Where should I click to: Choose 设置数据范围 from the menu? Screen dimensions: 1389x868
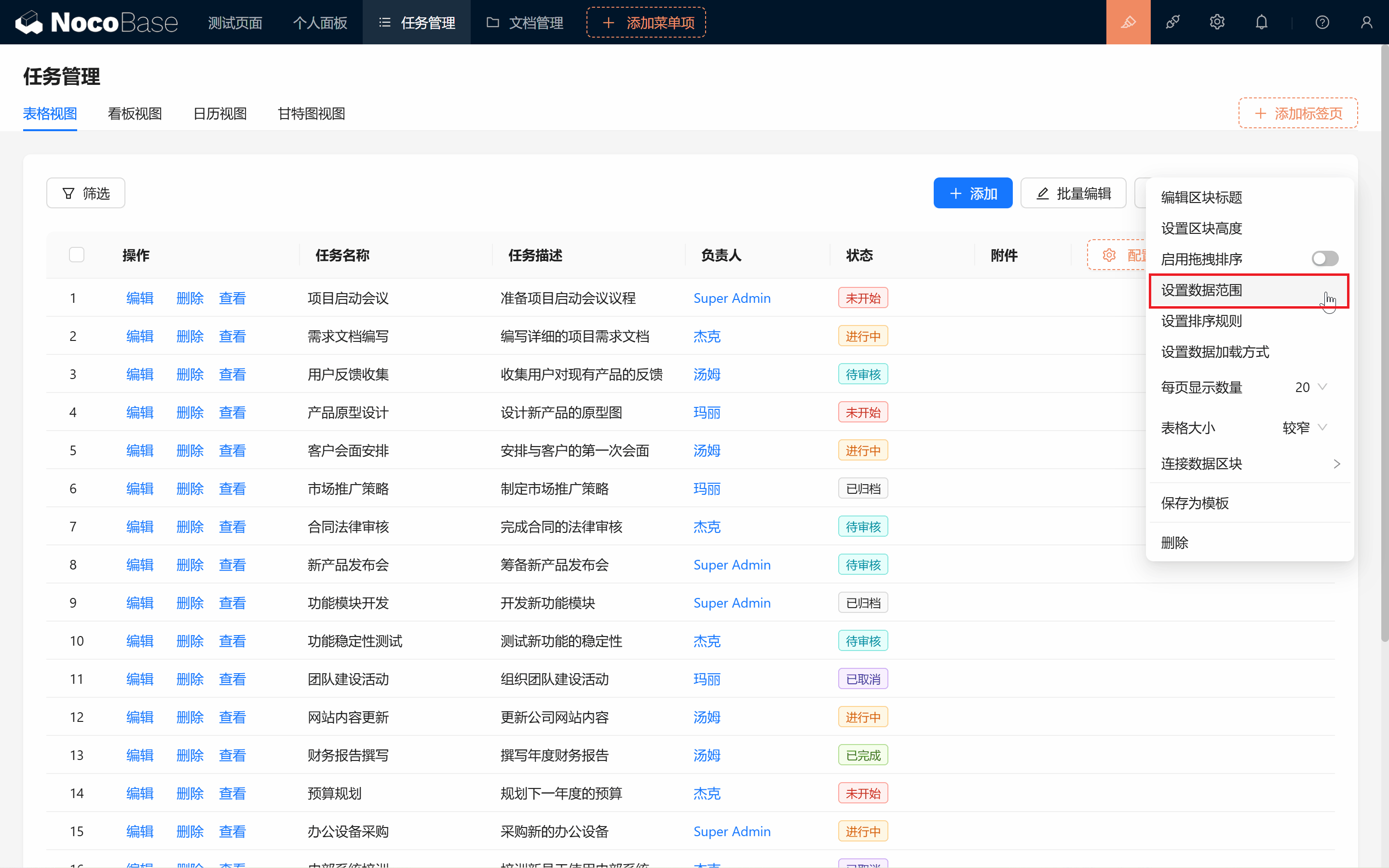[1249, 290]
